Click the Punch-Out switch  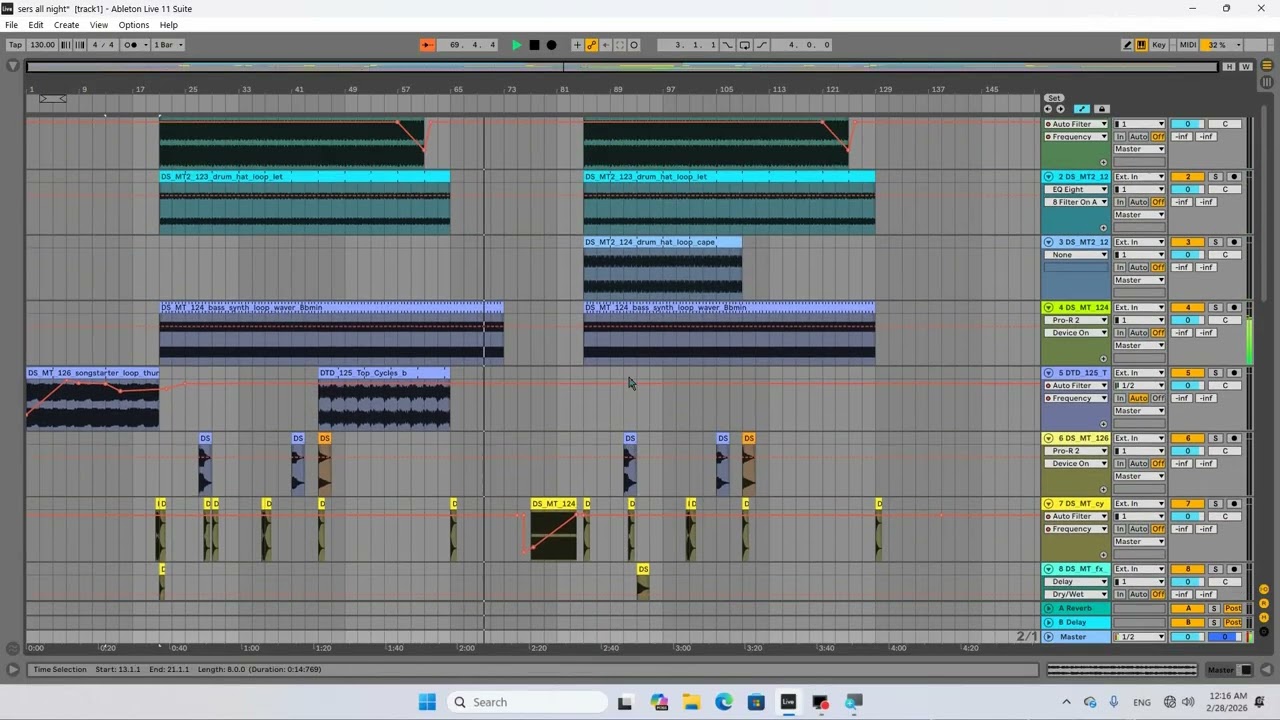(x=761, y=45)
